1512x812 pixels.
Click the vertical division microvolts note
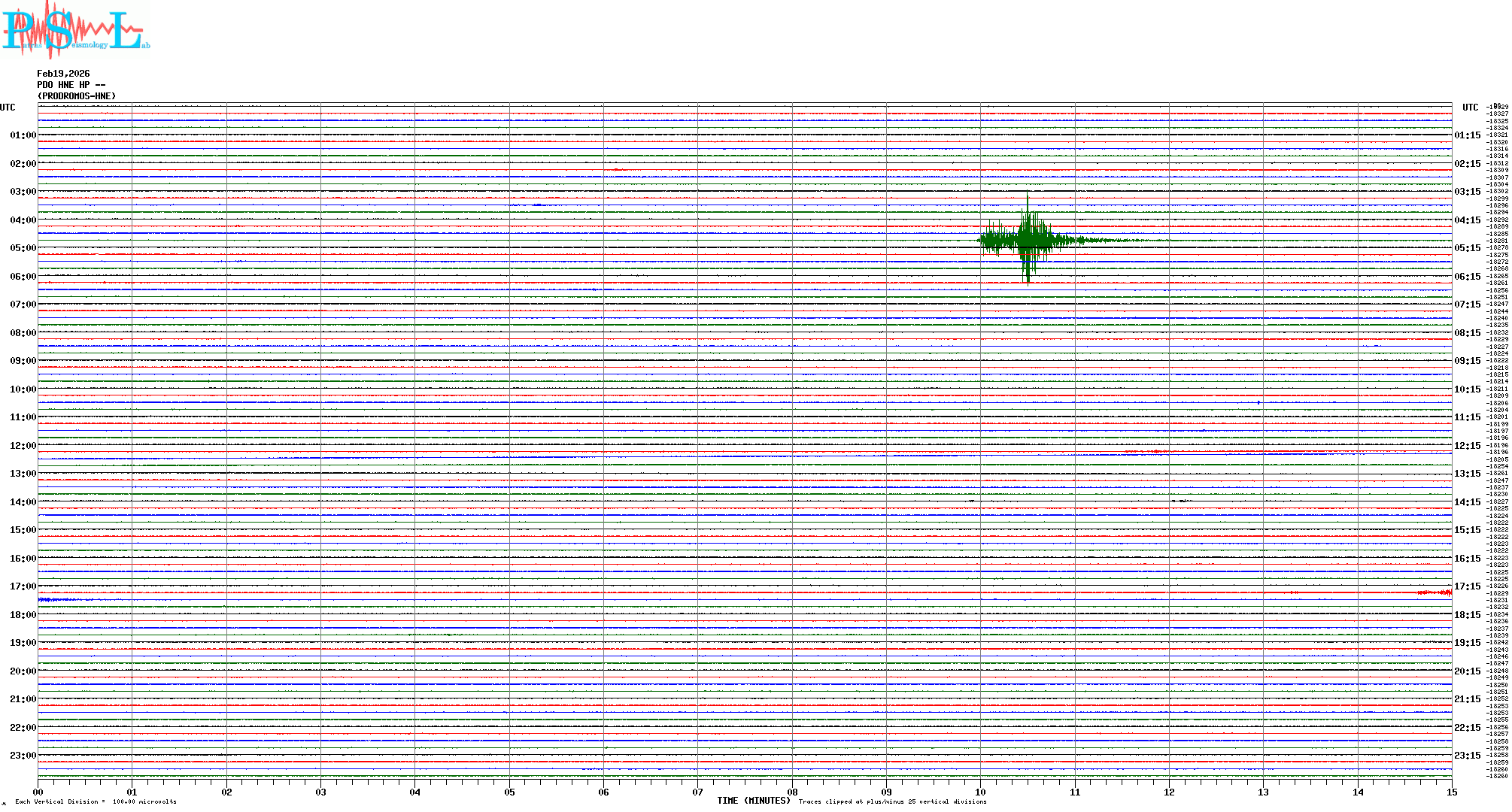click(x=96, y=801)
